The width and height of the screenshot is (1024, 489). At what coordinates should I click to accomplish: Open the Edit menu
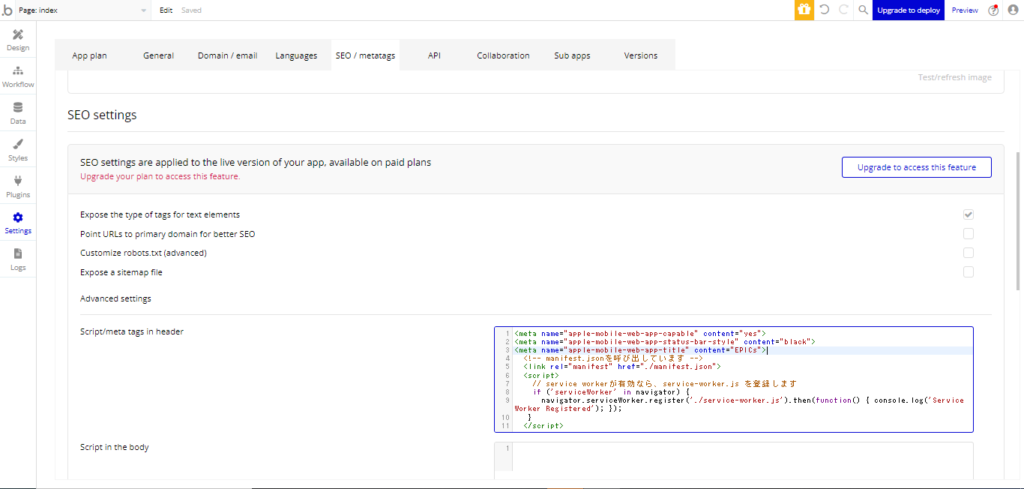166,10
